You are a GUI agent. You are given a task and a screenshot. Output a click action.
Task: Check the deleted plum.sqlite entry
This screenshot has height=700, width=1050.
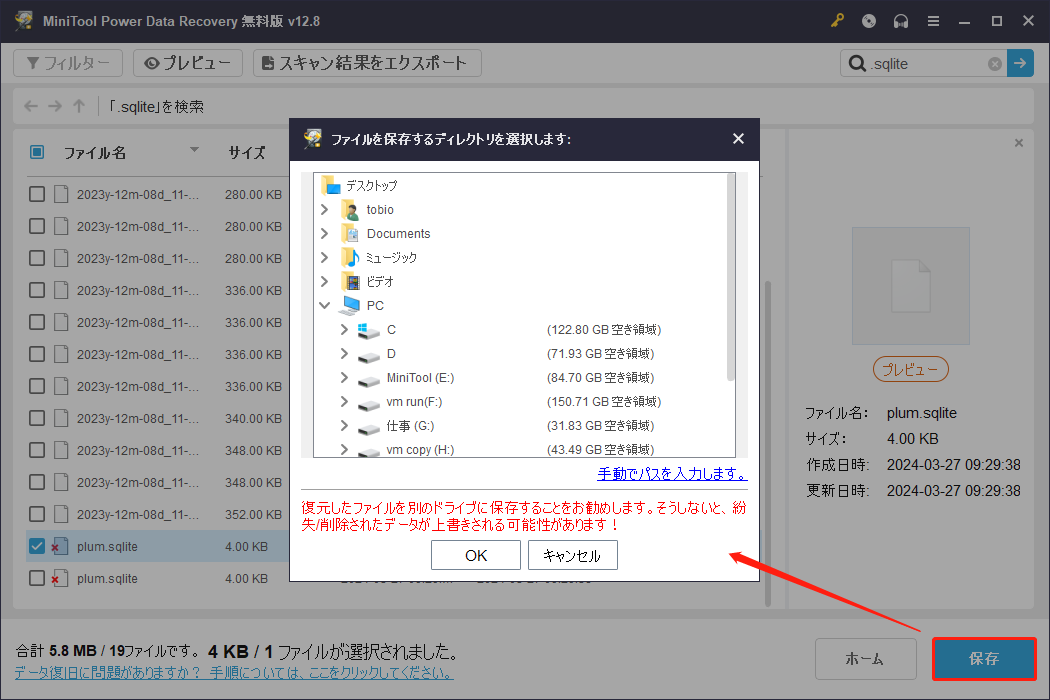coord(37,578)
